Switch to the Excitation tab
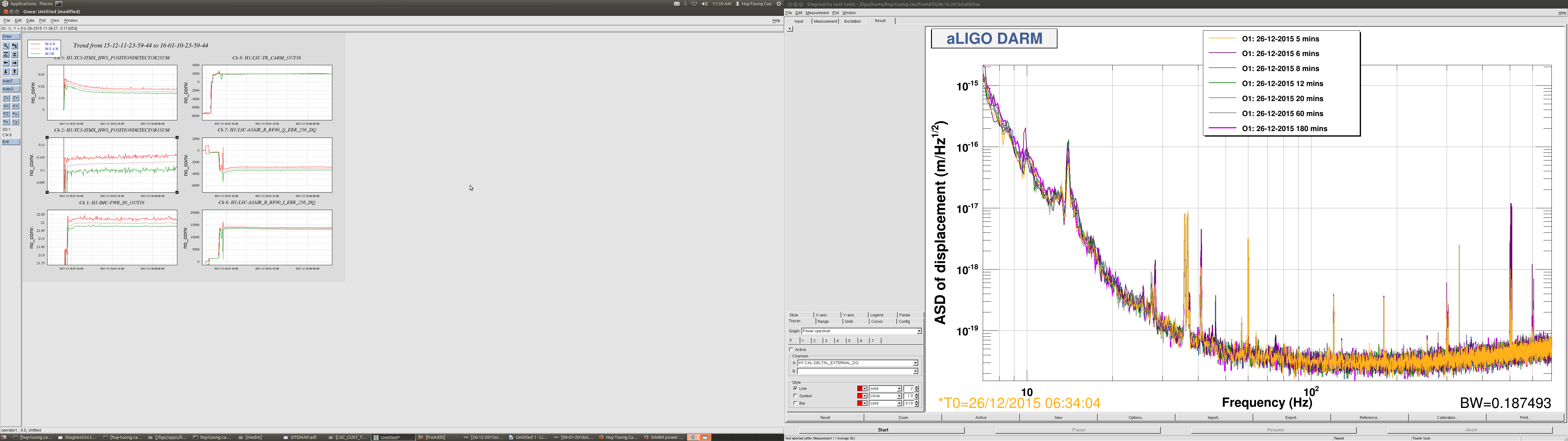This screenshot has height=441, width=1568. coord(852,21)
